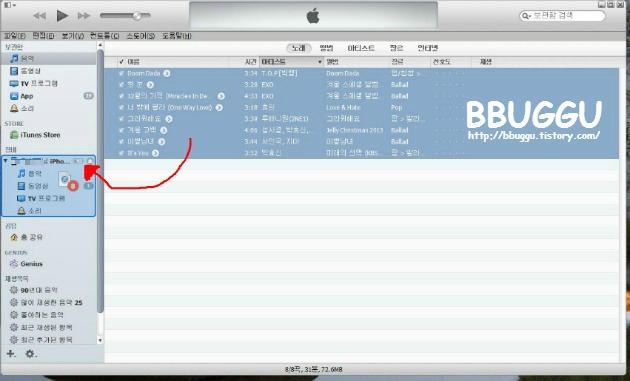This screenshot has height=381, width=630.
Task: Switch to the 앨범 albums tab
Action: click(326, 48)
